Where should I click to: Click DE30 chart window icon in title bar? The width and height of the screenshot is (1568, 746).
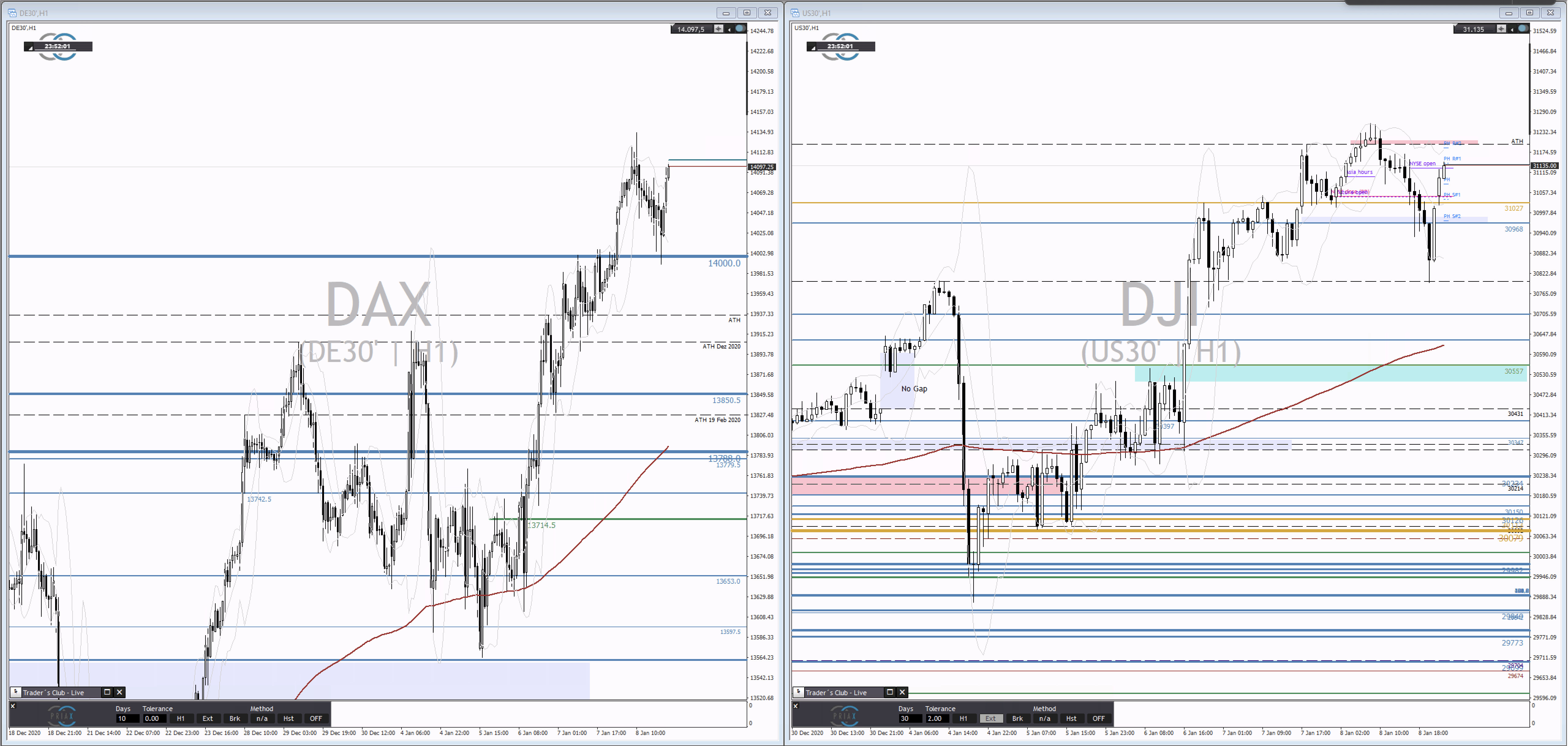click(12, 13)
